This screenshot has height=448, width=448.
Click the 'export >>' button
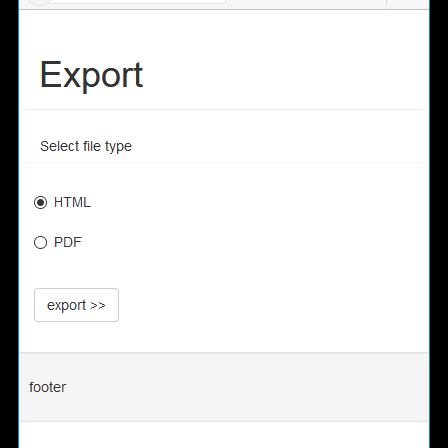point(76,305)
